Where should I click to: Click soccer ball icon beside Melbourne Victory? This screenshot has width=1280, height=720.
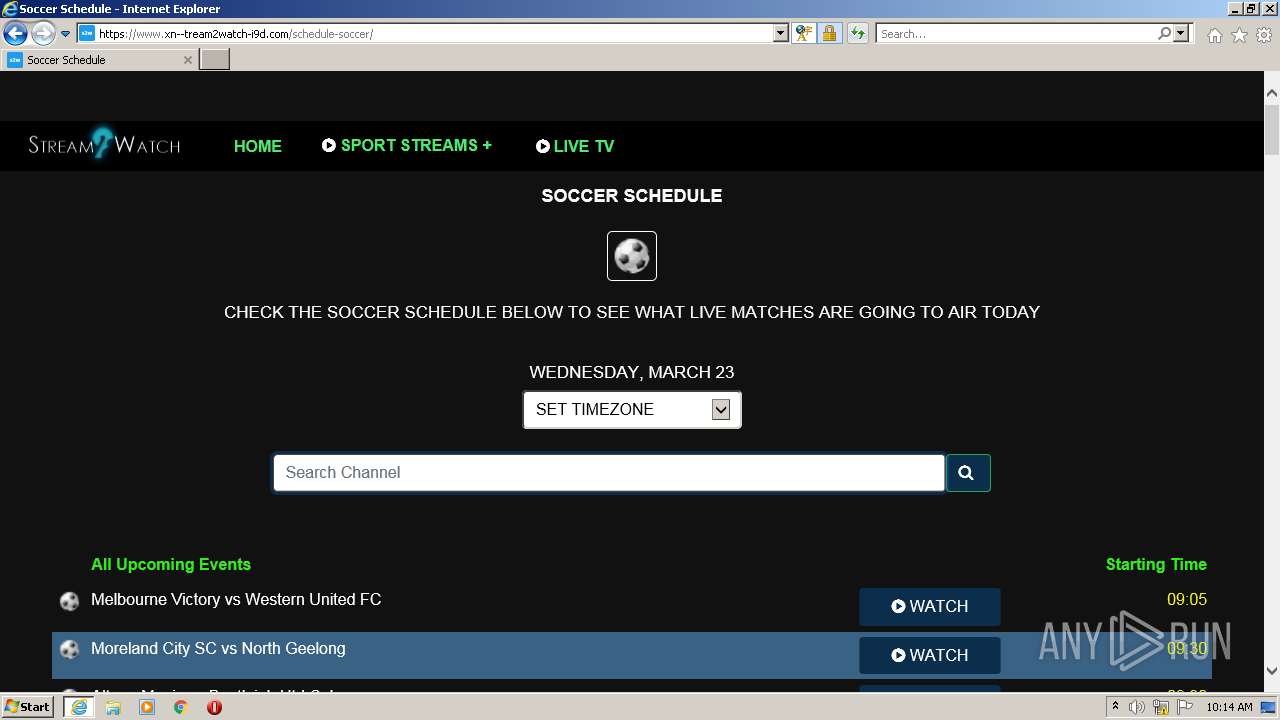tap(69, 601)
